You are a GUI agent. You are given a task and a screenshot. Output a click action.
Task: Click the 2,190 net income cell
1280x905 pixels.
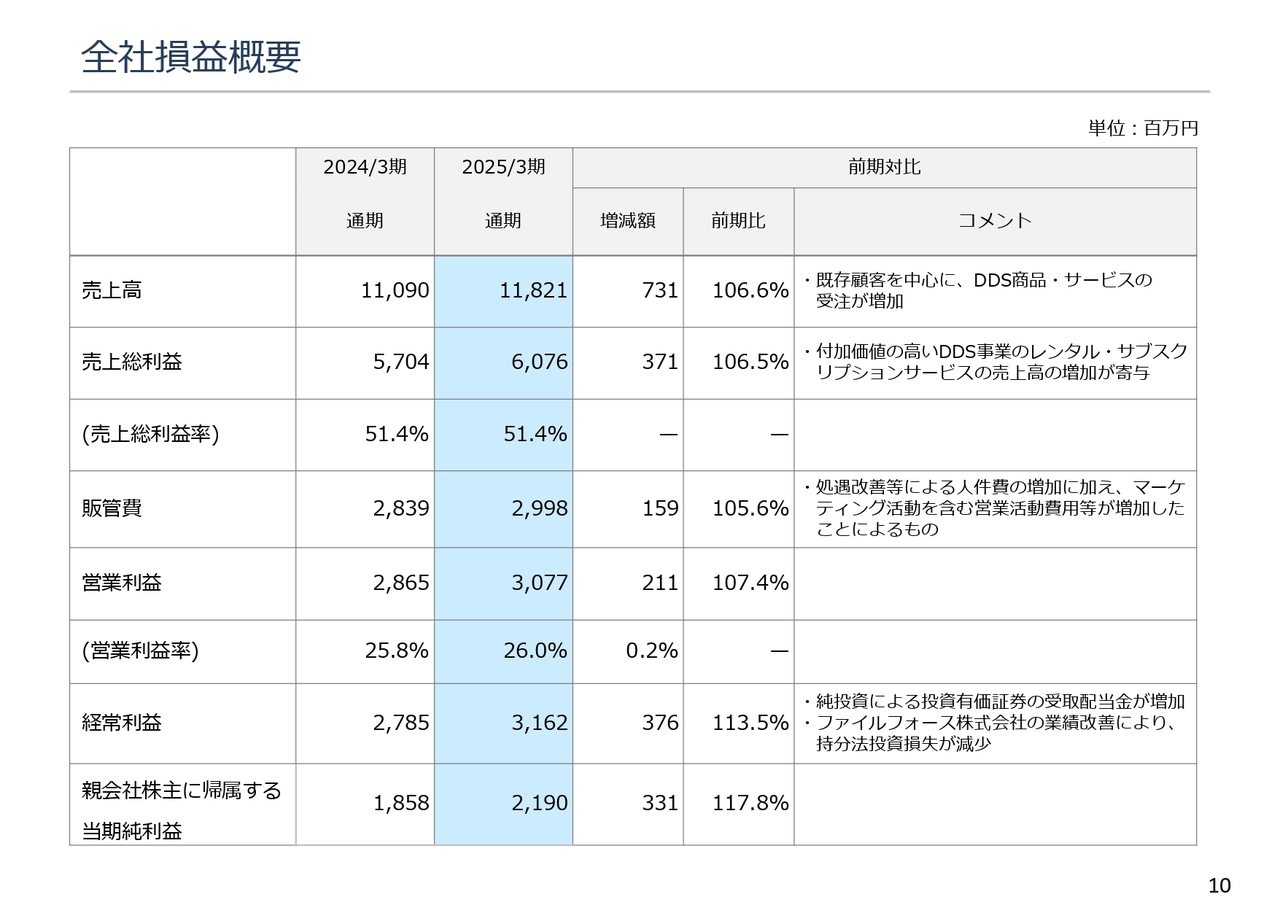[539, 803]
